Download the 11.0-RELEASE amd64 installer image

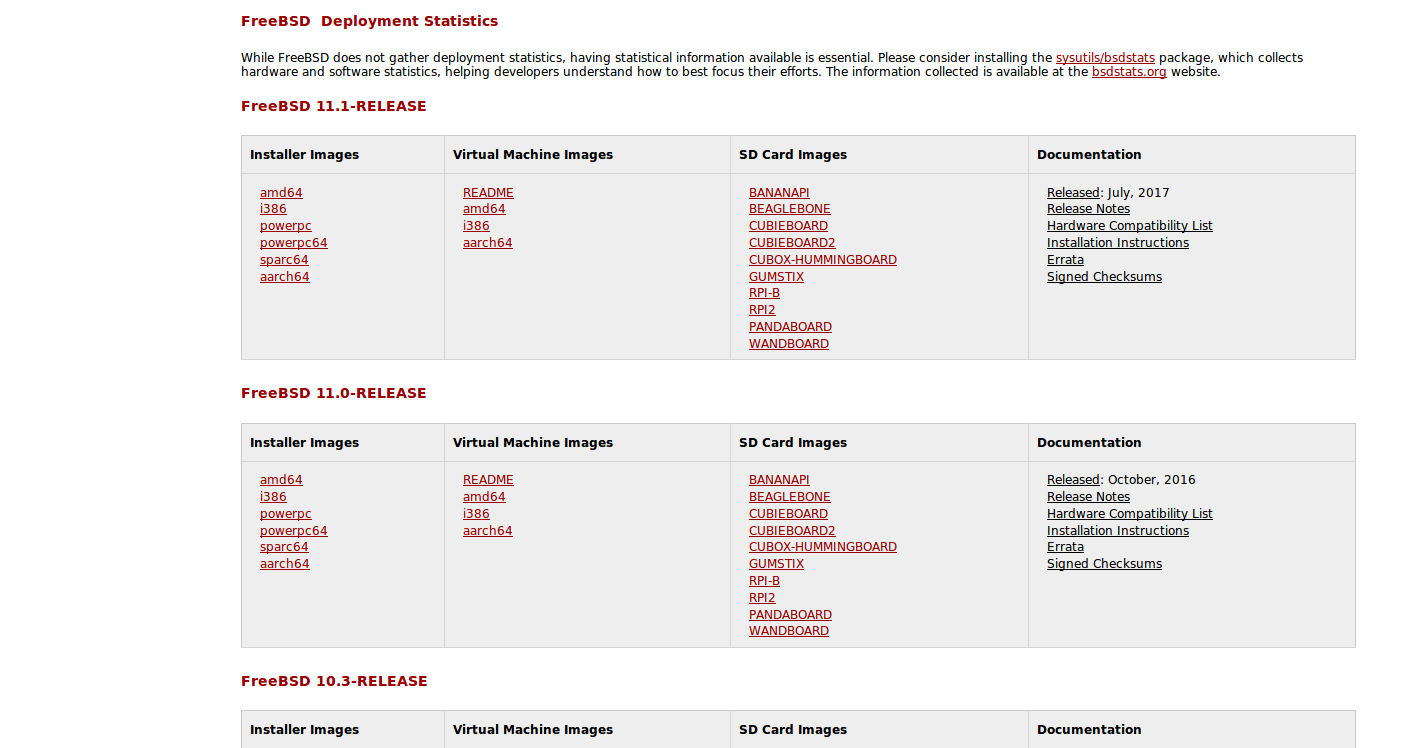click(x=281, y=480)
